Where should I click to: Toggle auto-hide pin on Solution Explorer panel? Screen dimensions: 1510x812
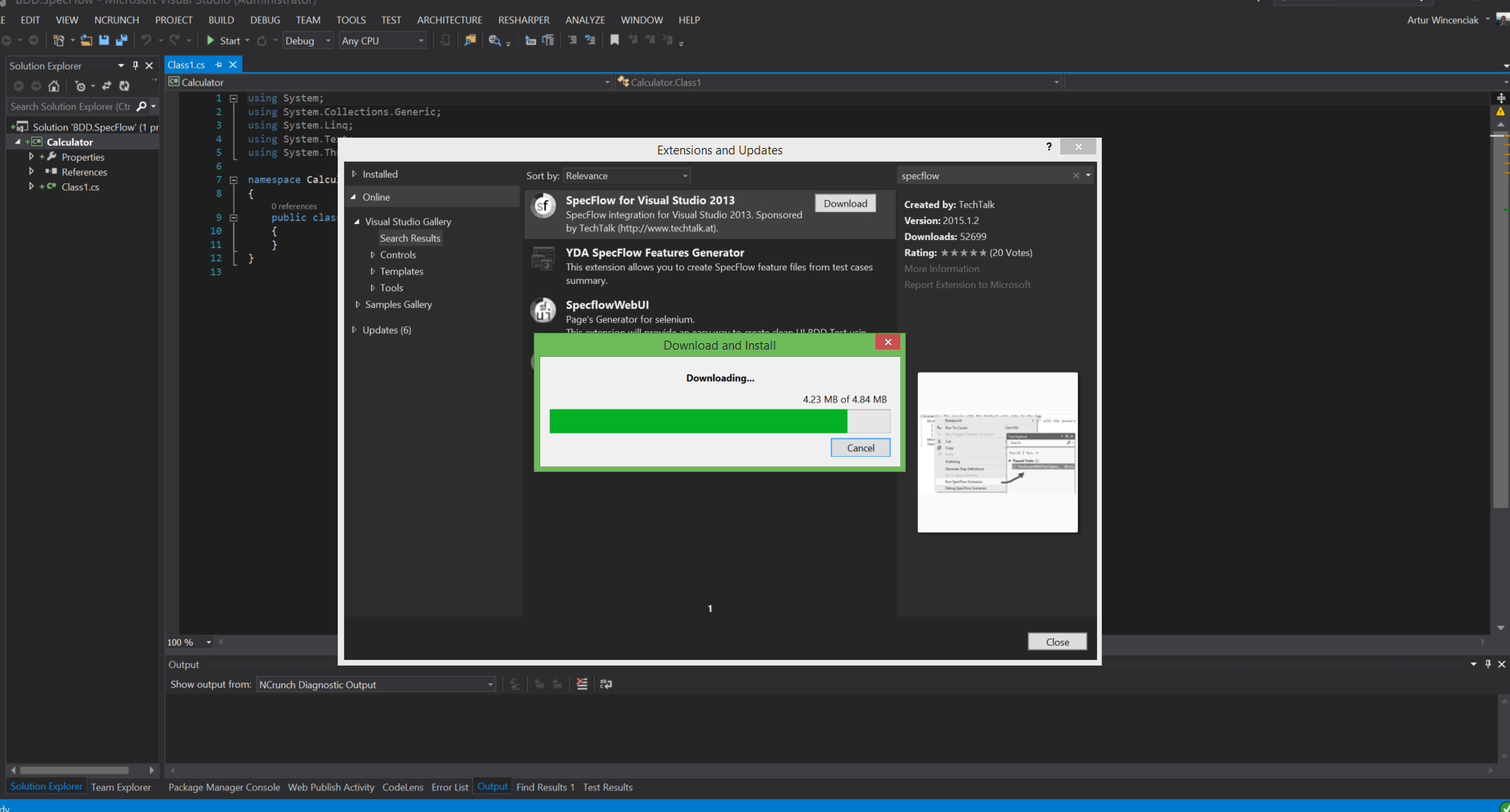coord(135,66)
